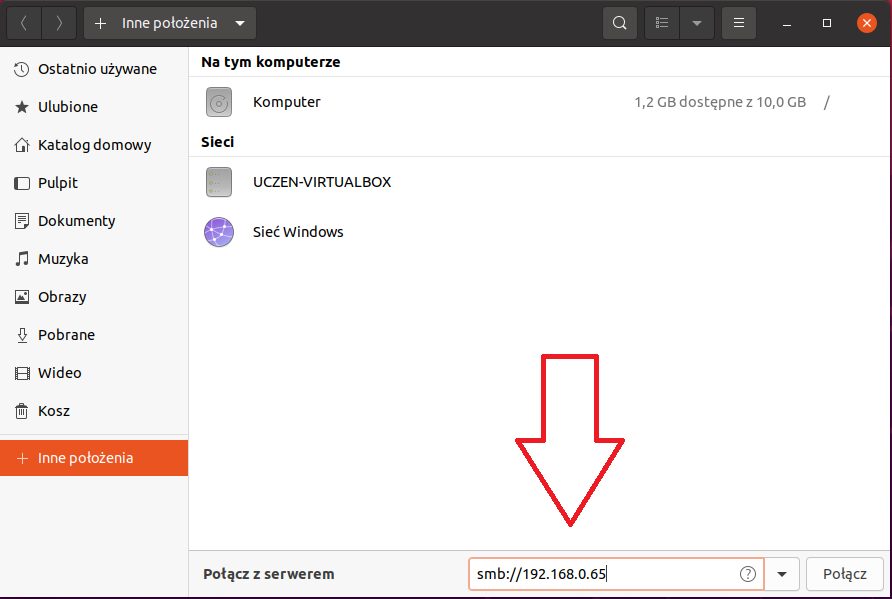Click the purple Sieć Windows globe icon

click(219, 232)
